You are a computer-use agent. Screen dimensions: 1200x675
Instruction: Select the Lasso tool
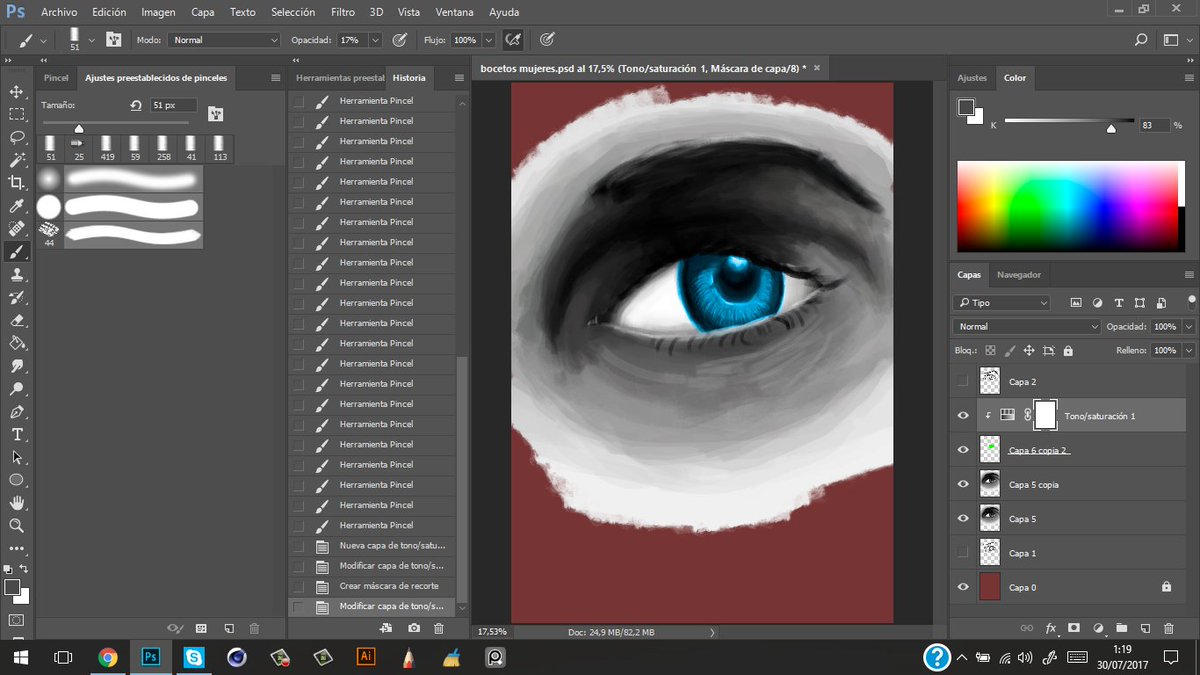tap(16, 137)
